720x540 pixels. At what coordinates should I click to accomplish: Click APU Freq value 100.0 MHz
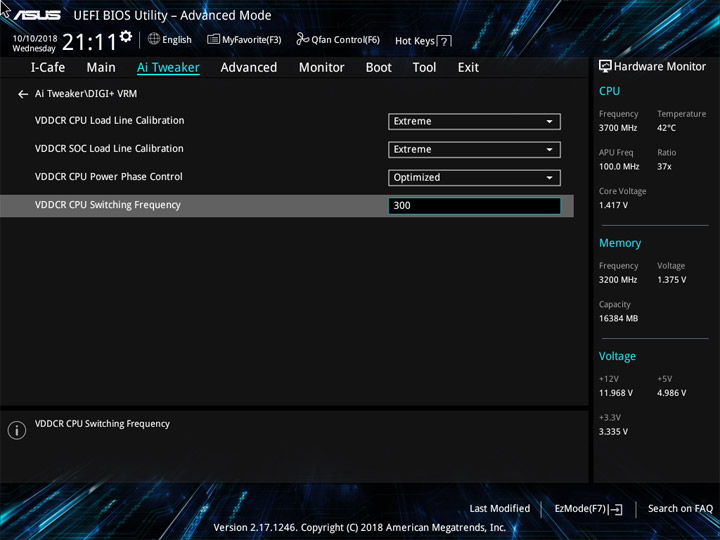tap(619, 166)
